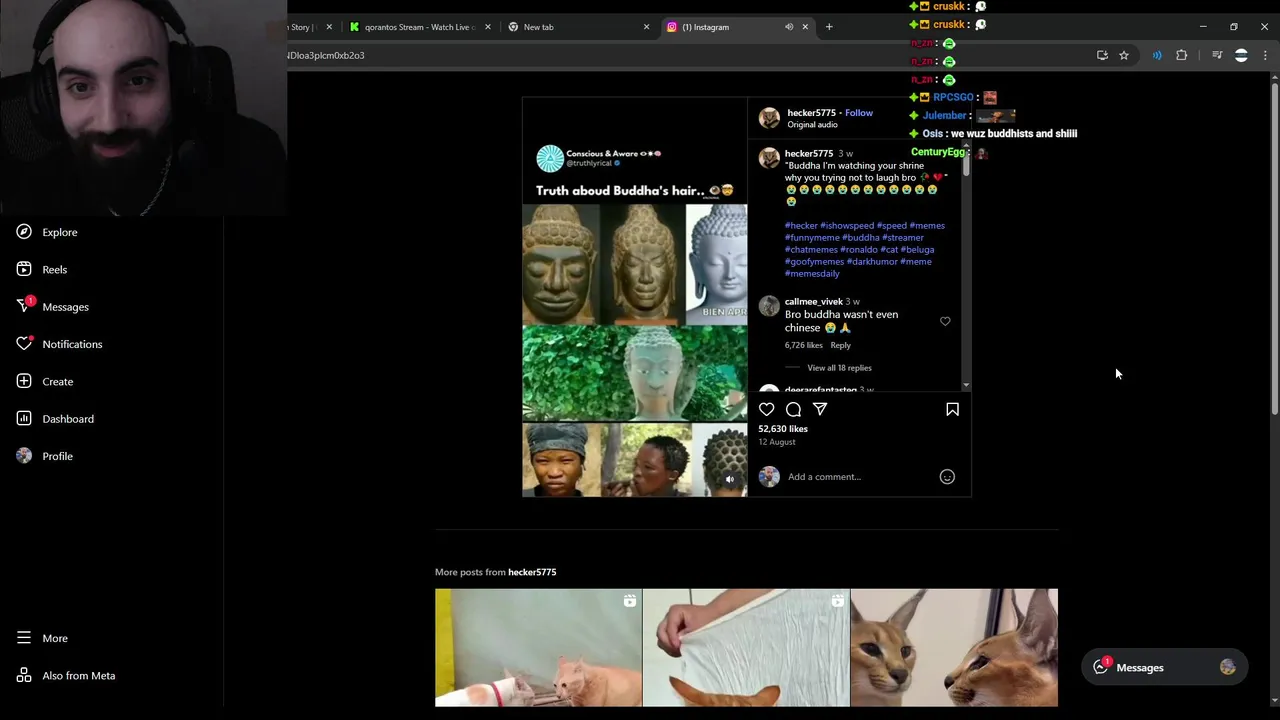
Task: Click the Add a comment field
Action: (858, 477)
